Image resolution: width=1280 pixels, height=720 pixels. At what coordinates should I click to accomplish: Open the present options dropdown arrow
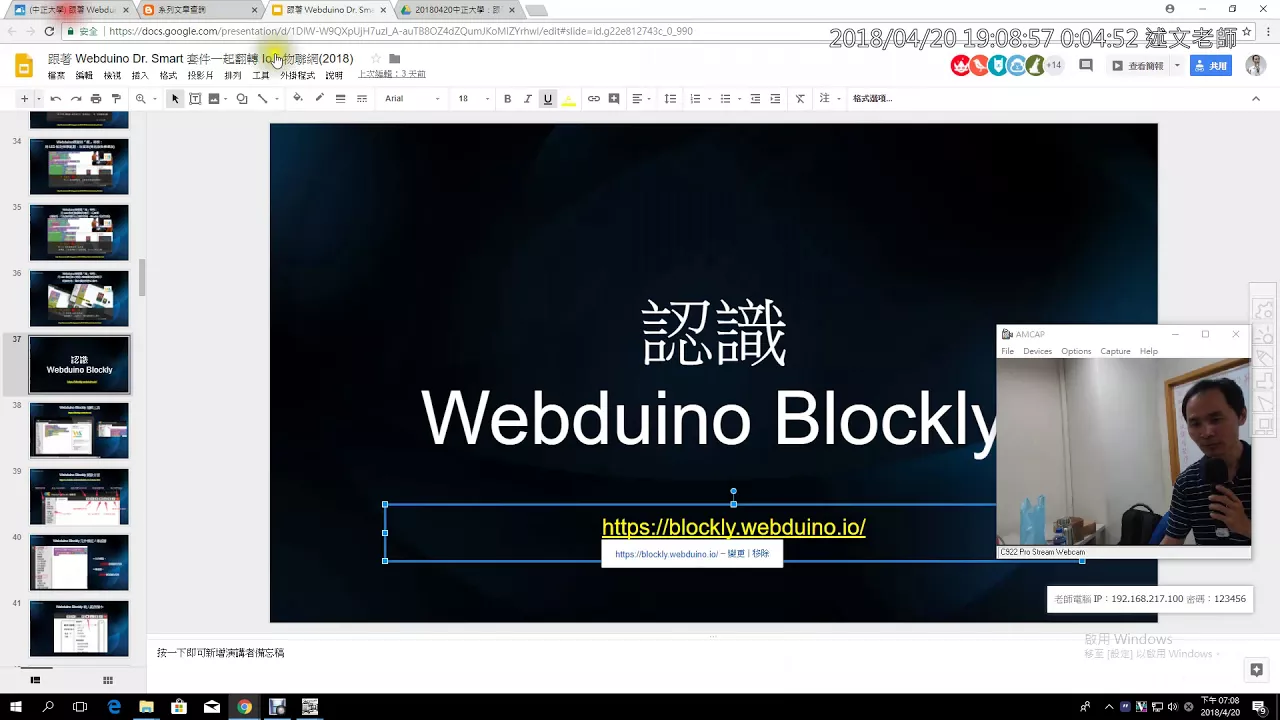pyautogui.click(x=1177, y=66)
